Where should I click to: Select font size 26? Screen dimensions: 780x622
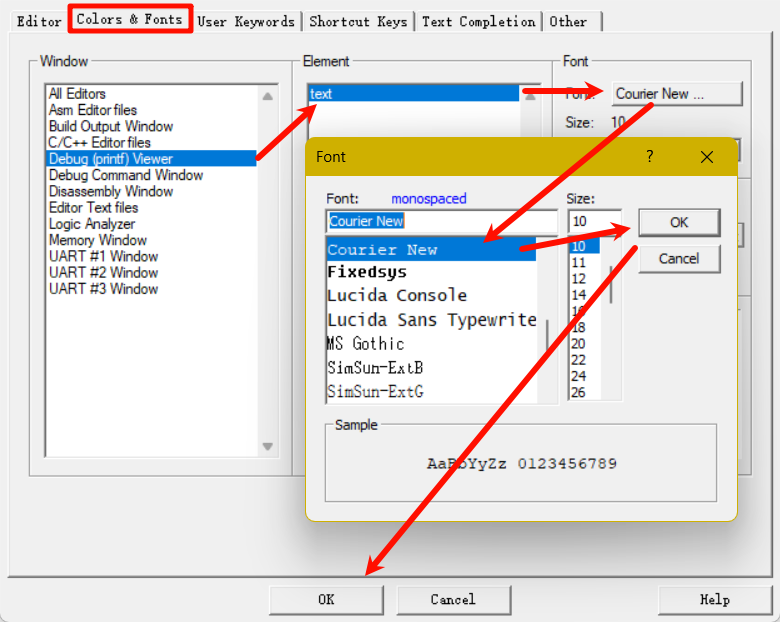585,393
